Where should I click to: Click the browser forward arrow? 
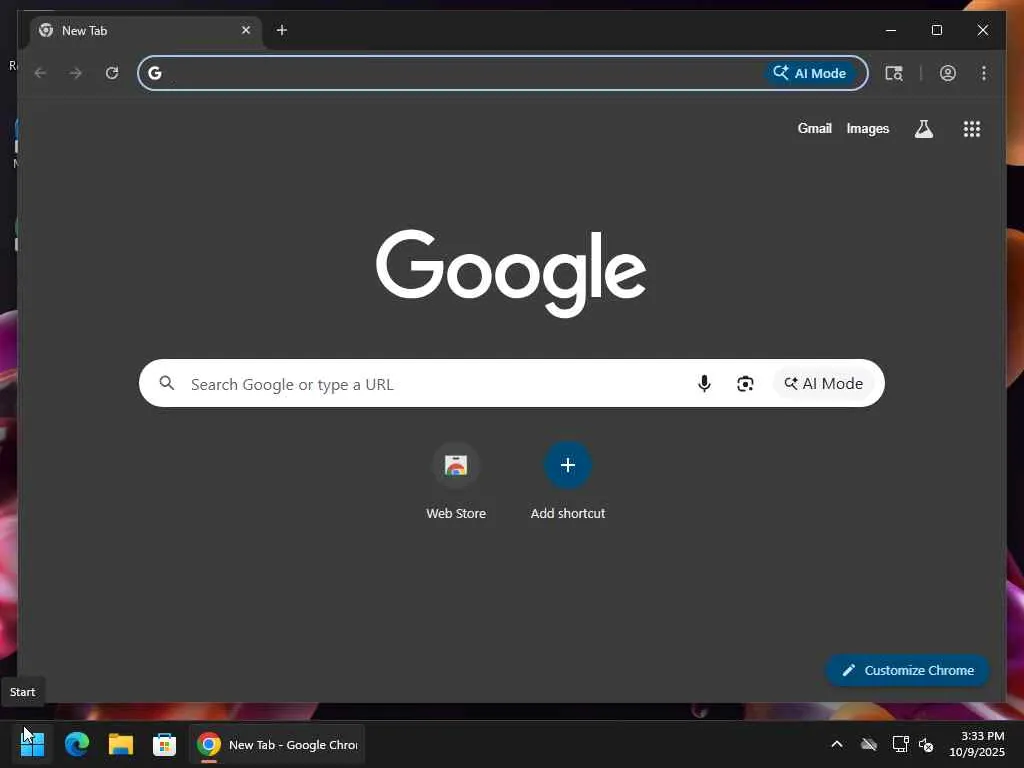click(x=76, y=73)
